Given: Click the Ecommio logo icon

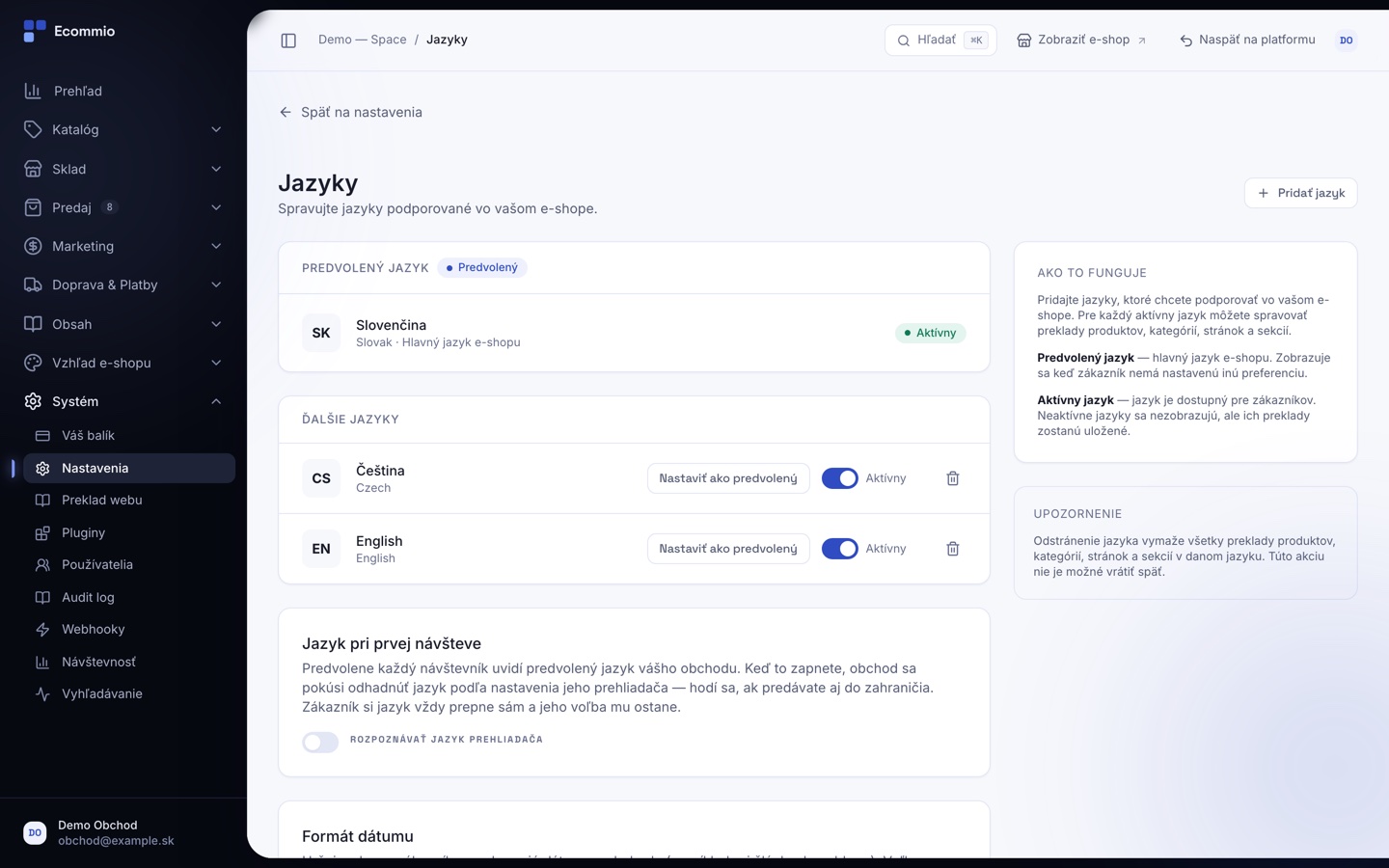Looking at the screenshot, I should coord(35,32).
